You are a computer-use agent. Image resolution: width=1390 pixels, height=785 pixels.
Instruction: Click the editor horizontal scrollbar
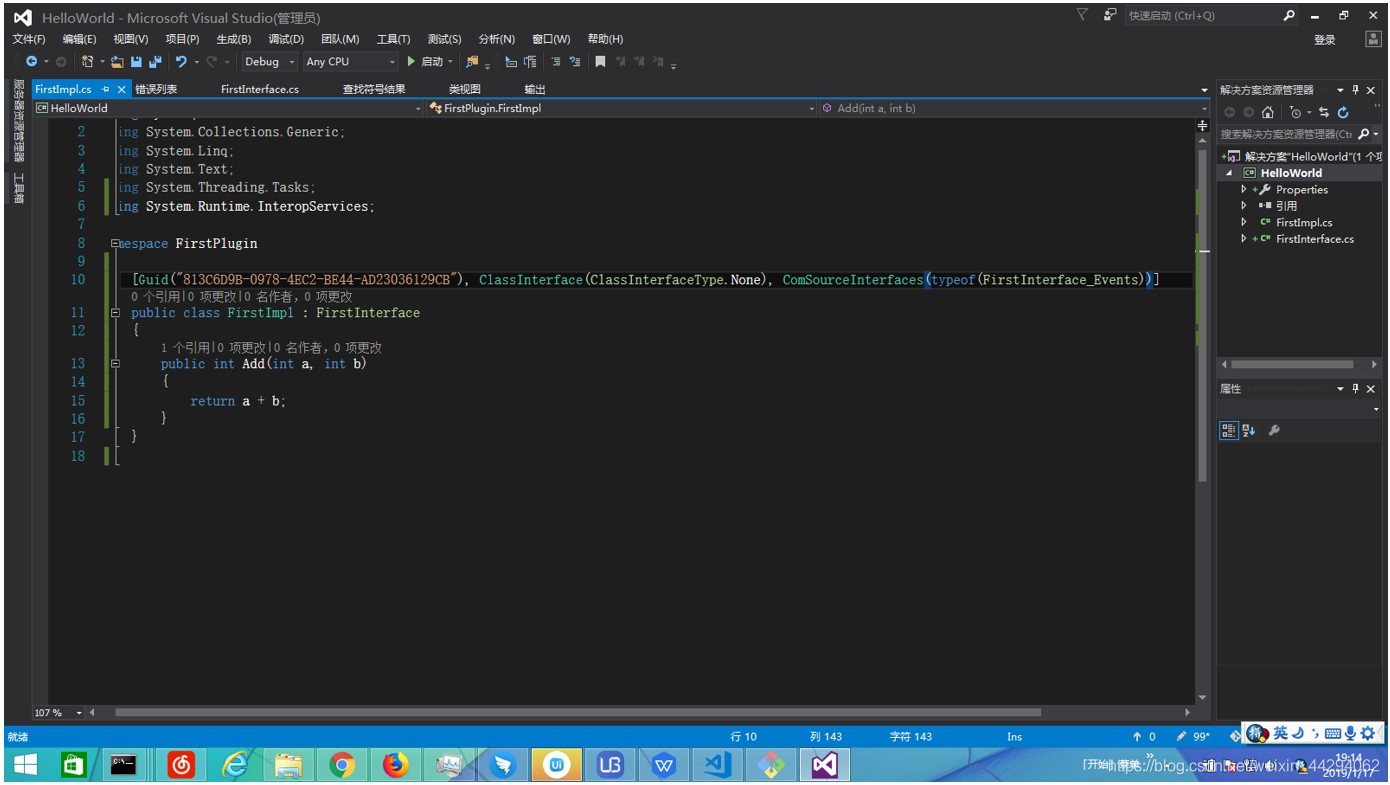578,713
